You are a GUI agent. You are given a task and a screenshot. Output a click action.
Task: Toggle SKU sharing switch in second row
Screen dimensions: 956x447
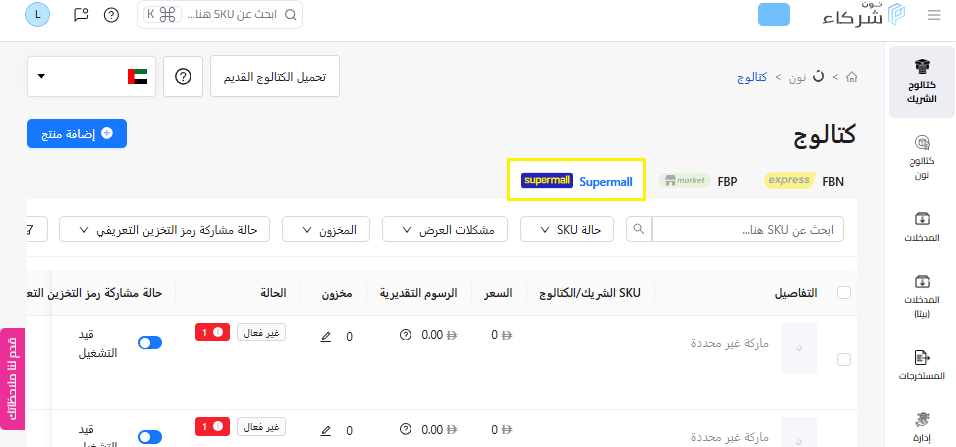coord(150,437)
